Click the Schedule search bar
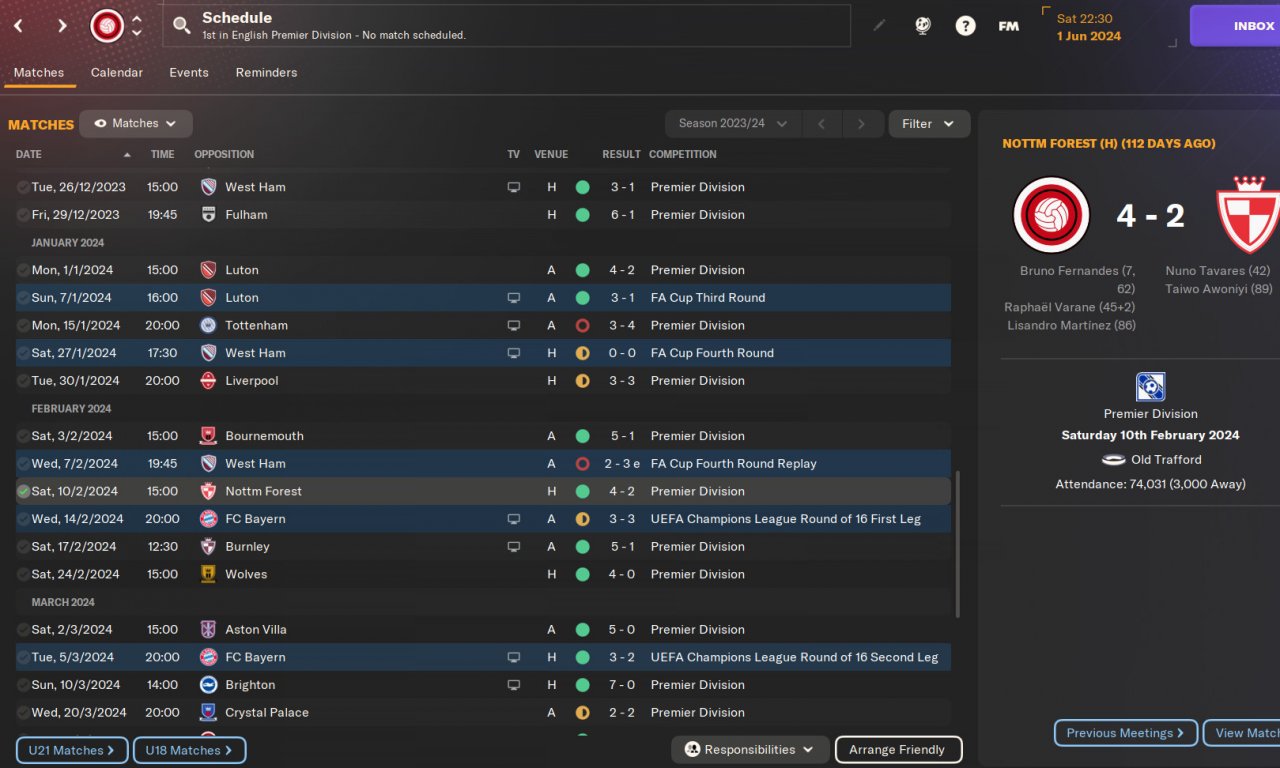The width and height of the screenshot is (1280, 768). coord(507,26)
